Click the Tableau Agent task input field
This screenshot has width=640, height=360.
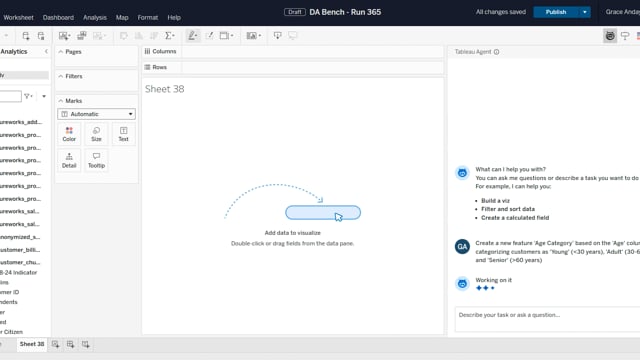pyautogui.click(x=547, y=320)
